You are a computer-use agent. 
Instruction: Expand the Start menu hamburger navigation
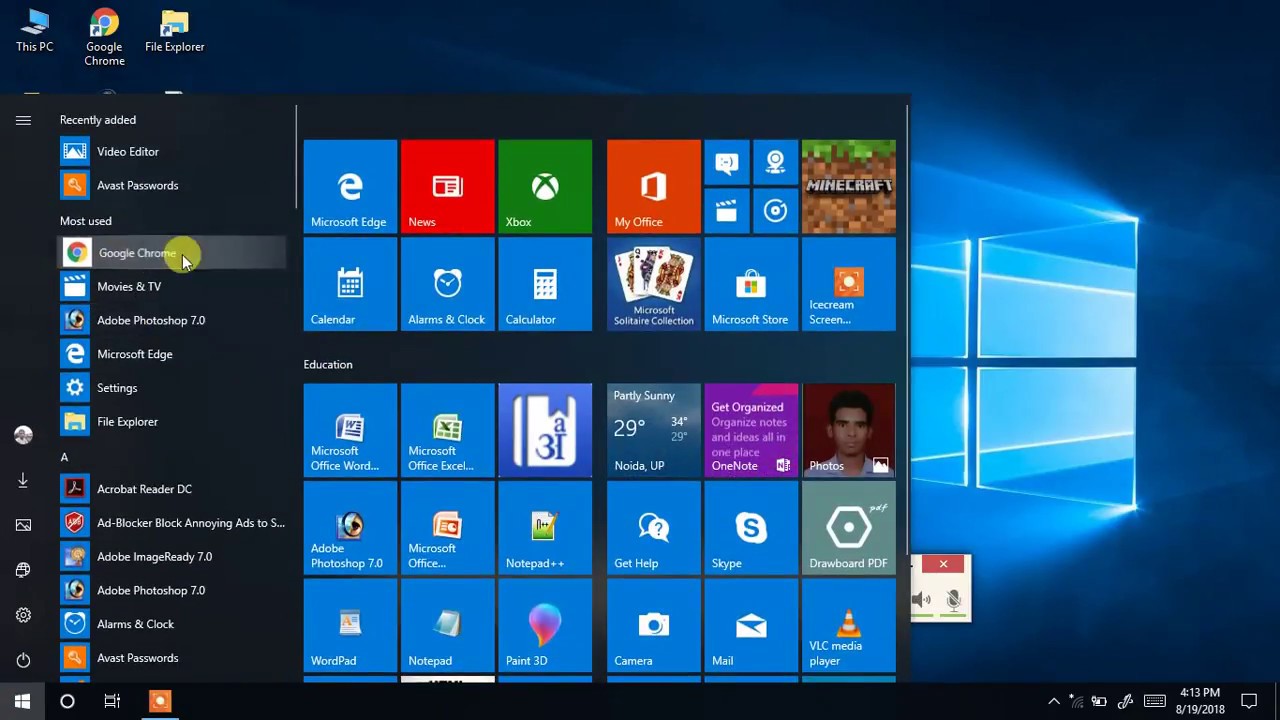point(23,121)
